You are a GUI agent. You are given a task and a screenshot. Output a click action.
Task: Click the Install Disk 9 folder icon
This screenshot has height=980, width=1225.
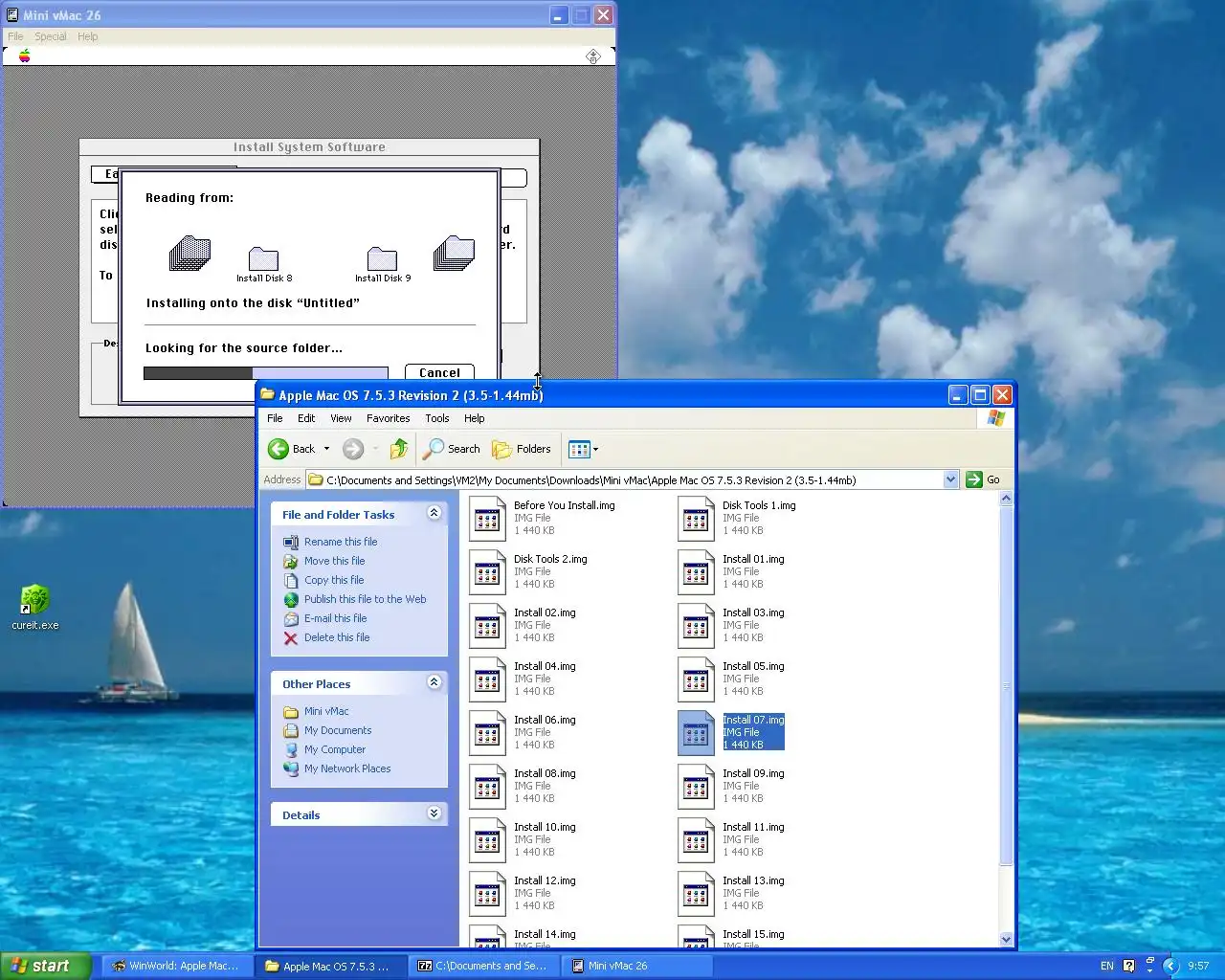tap(382, 258)
